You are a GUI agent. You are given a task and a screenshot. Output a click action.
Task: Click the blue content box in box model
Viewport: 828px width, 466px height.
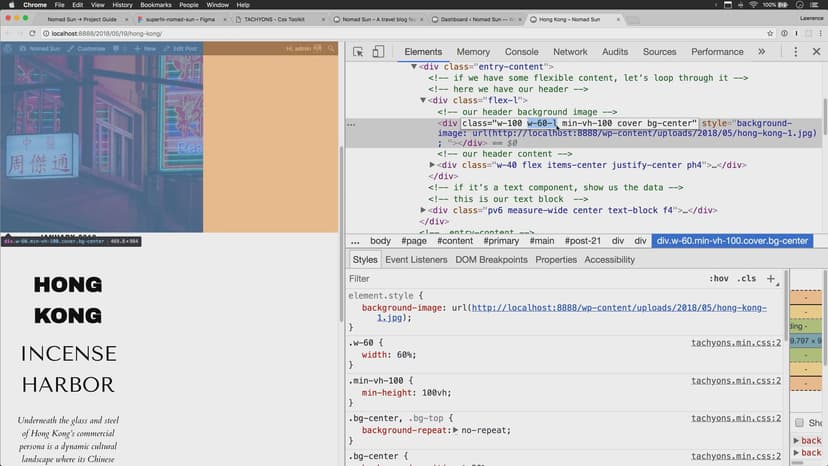(x=806, y=340)
